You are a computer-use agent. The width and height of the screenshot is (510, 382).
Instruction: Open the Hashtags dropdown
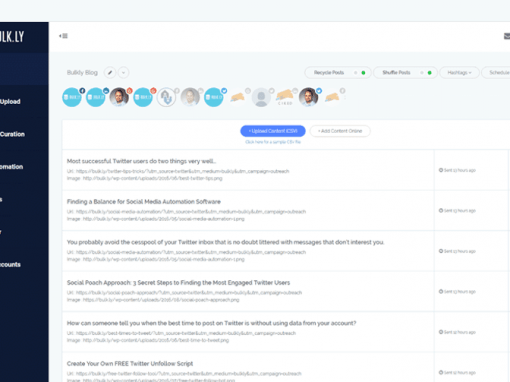click(x=459, y=72)
